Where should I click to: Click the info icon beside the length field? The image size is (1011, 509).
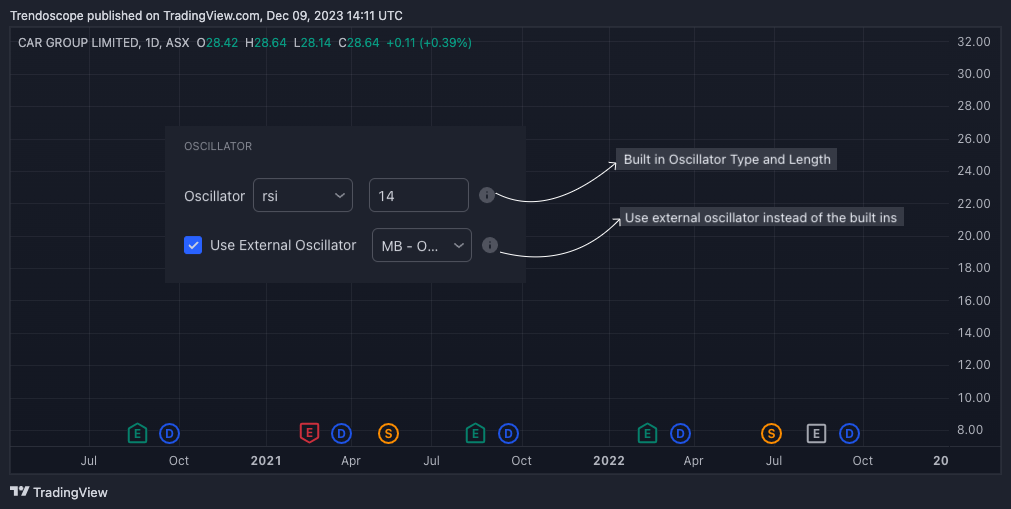click(487, 195)
